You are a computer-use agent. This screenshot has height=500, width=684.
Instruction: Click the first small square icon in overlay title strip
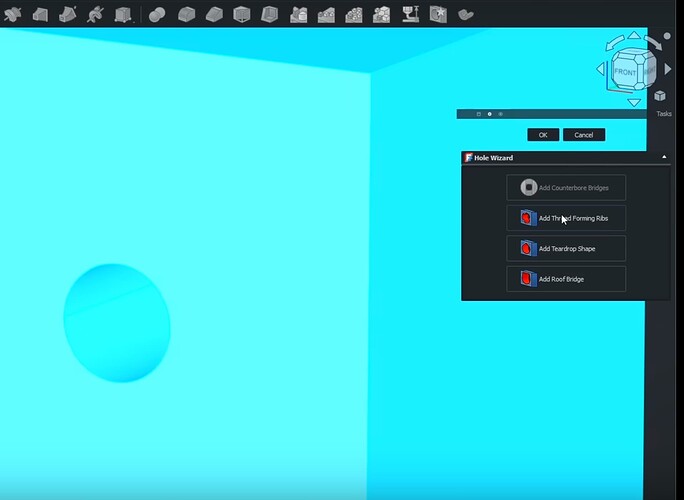[x=479, y=114]
